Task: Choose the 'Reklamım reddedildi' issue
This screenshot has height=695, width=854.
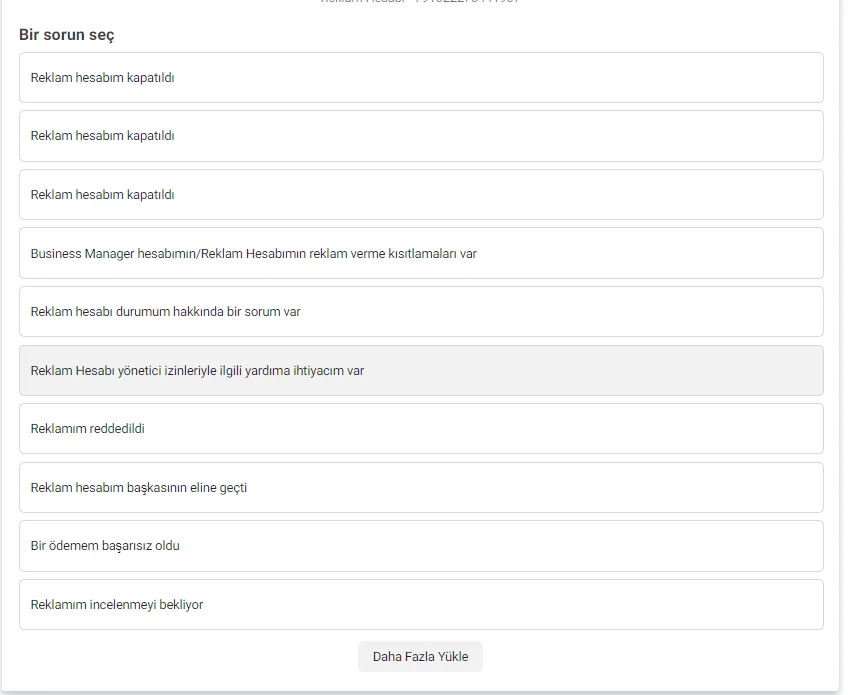Action: click(x=420, y=429)
